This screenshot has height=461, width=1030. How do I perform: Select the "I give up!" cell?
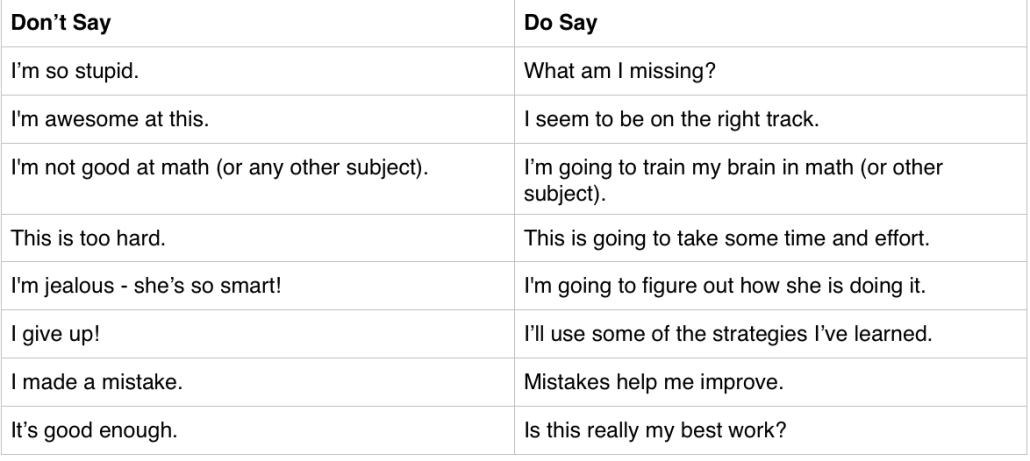(x=258, y=334)
